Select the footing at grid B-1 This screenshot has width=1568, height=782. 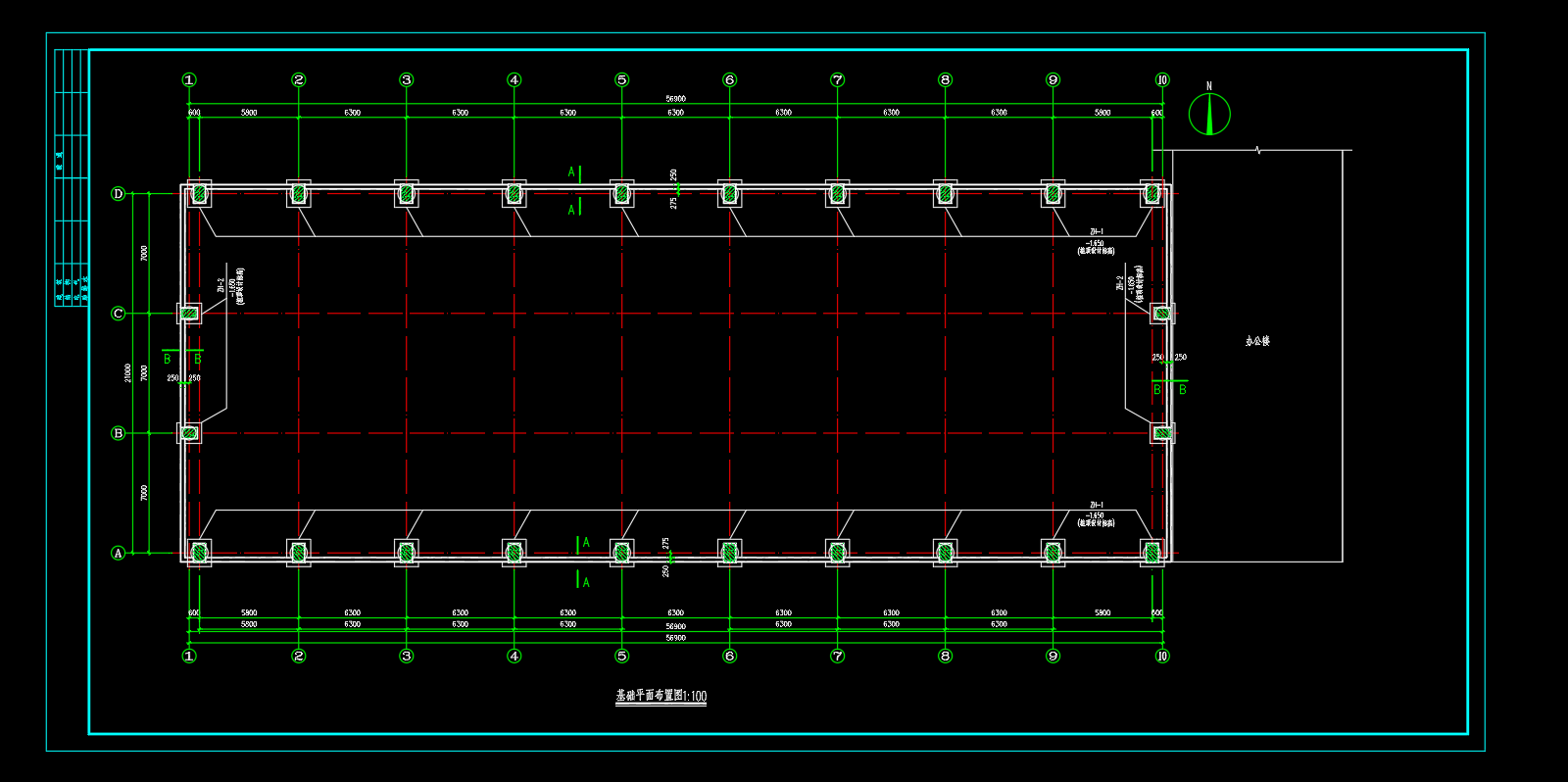tap(189, 432)
